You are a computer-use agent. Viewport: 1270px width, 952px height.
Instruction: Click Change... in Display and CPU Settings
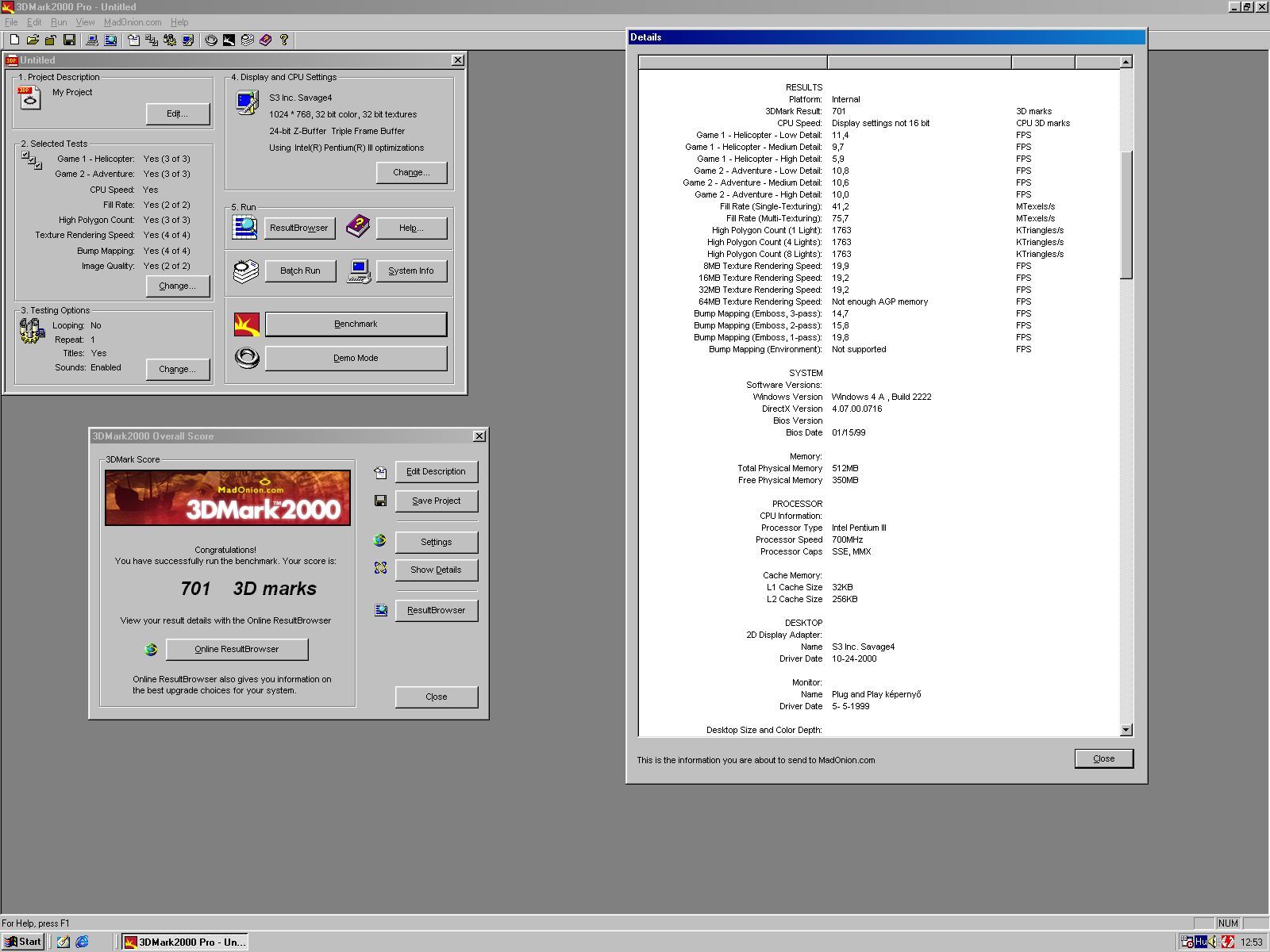pos(411,172)
